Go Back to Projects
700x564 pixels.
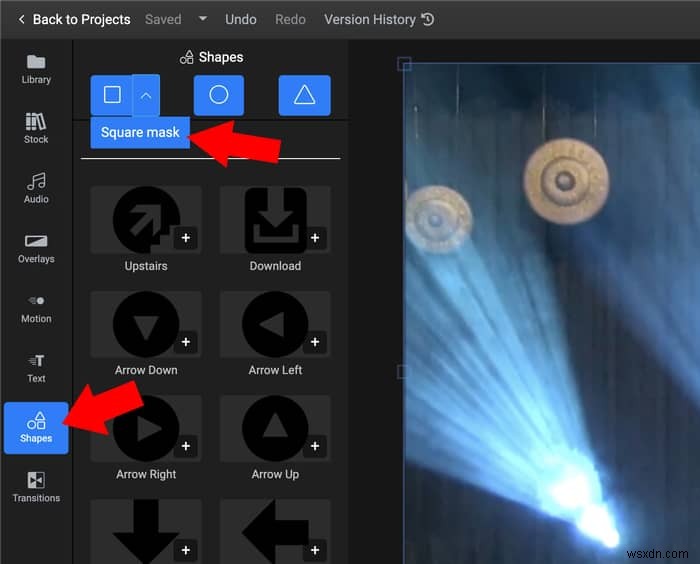tap(74, 19)
